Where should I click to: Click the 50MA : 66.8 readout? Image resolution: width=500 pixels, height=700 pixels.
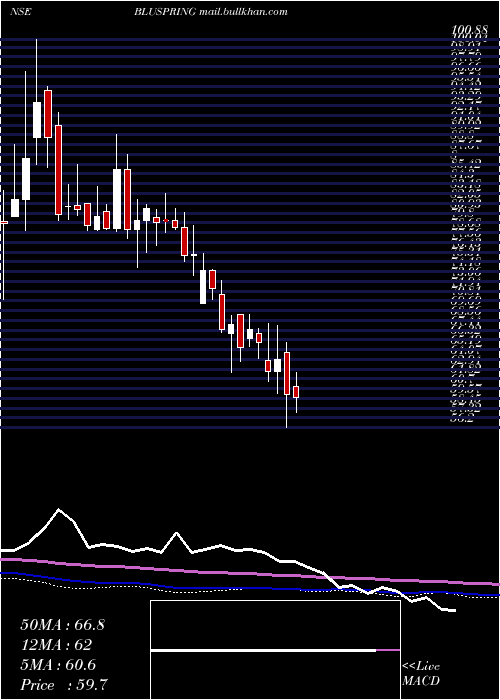pos(63,625)
